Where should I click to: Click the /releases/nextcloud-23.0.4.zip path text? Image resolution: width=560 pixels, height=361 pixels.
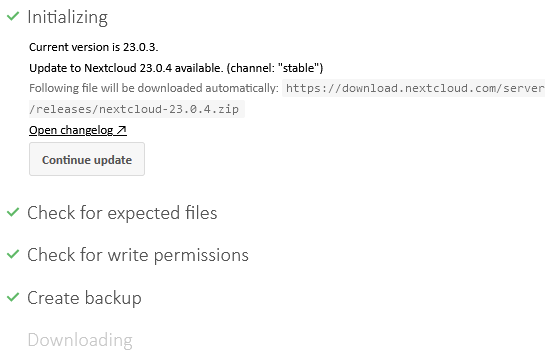point(137,109)
